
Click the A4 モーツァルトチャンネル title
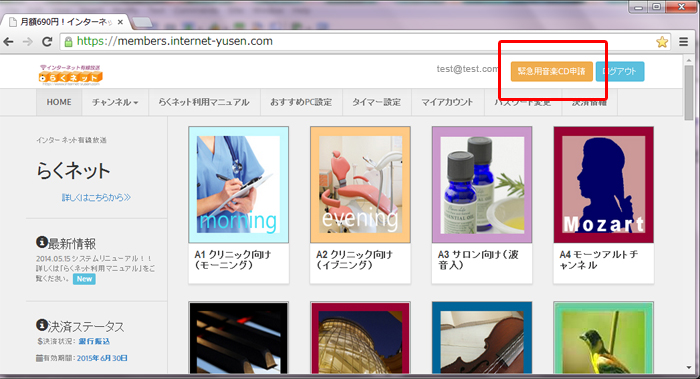click(599, 259)
